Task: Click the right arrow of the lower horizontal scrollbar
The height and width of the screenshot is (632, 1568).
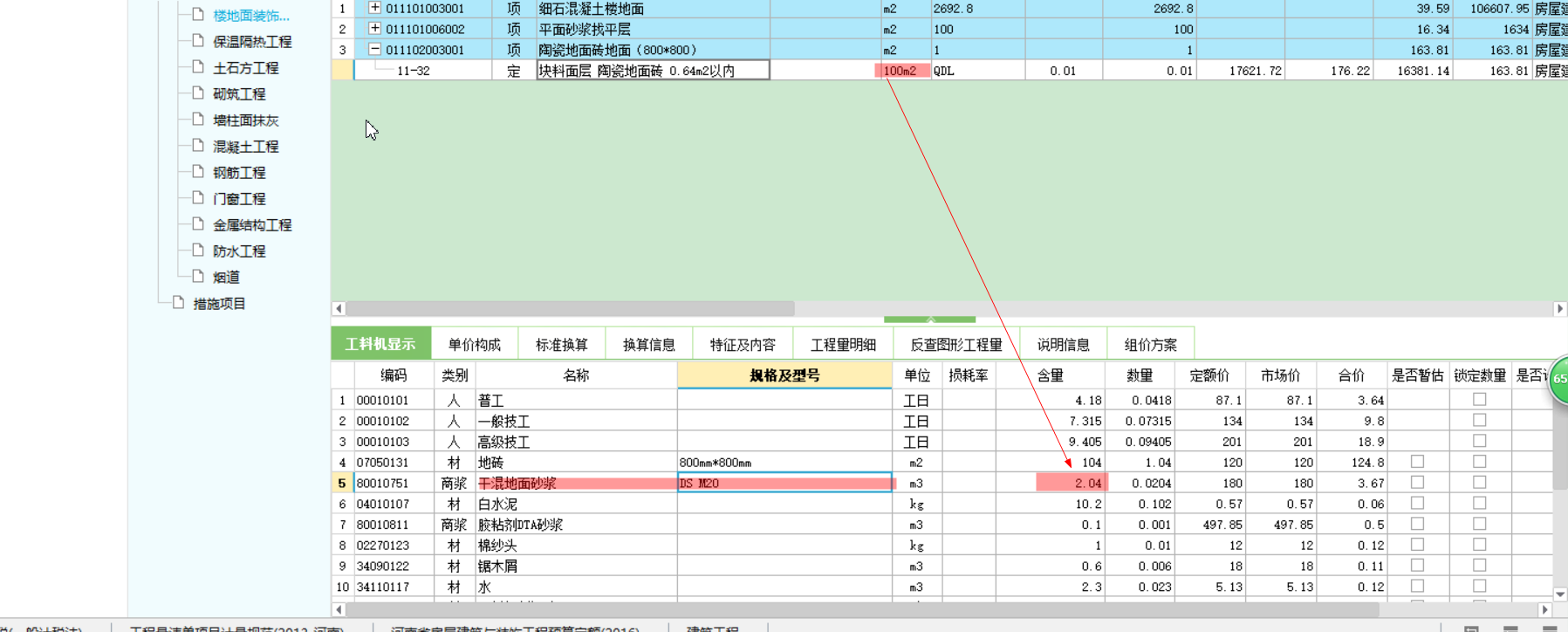Action: [x=1544, y=610]
